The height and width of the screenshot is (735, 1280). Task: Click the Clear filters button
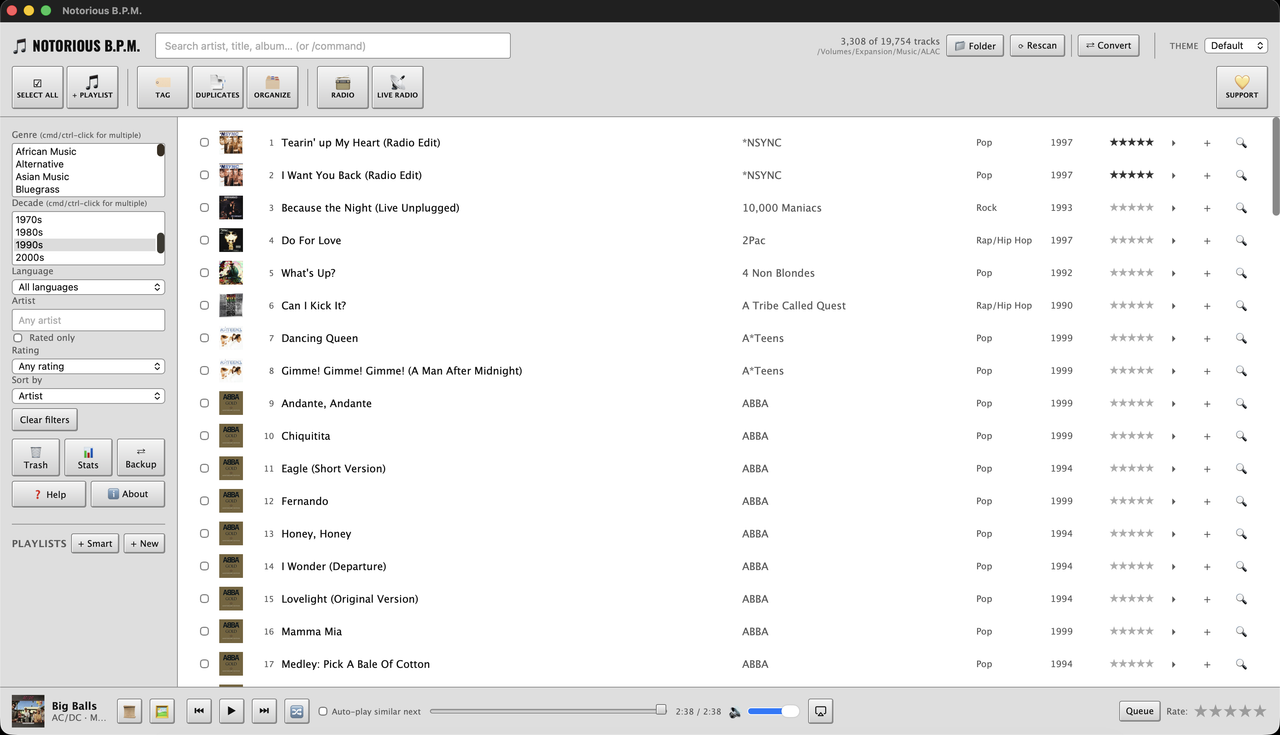45,420
